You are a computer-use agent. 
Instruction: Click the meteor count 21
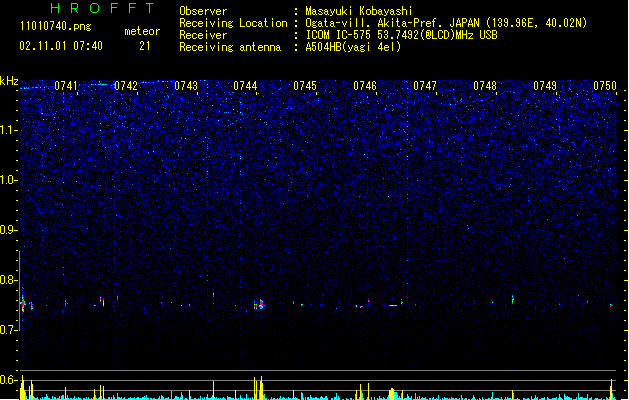[x=145, y=46]
